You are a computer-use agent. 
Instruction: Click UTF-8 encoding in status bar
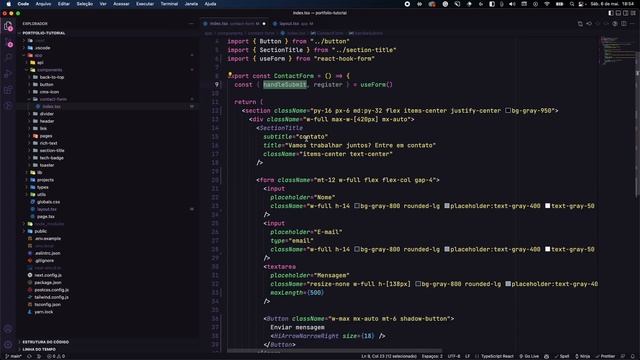(x=454, y=356)
